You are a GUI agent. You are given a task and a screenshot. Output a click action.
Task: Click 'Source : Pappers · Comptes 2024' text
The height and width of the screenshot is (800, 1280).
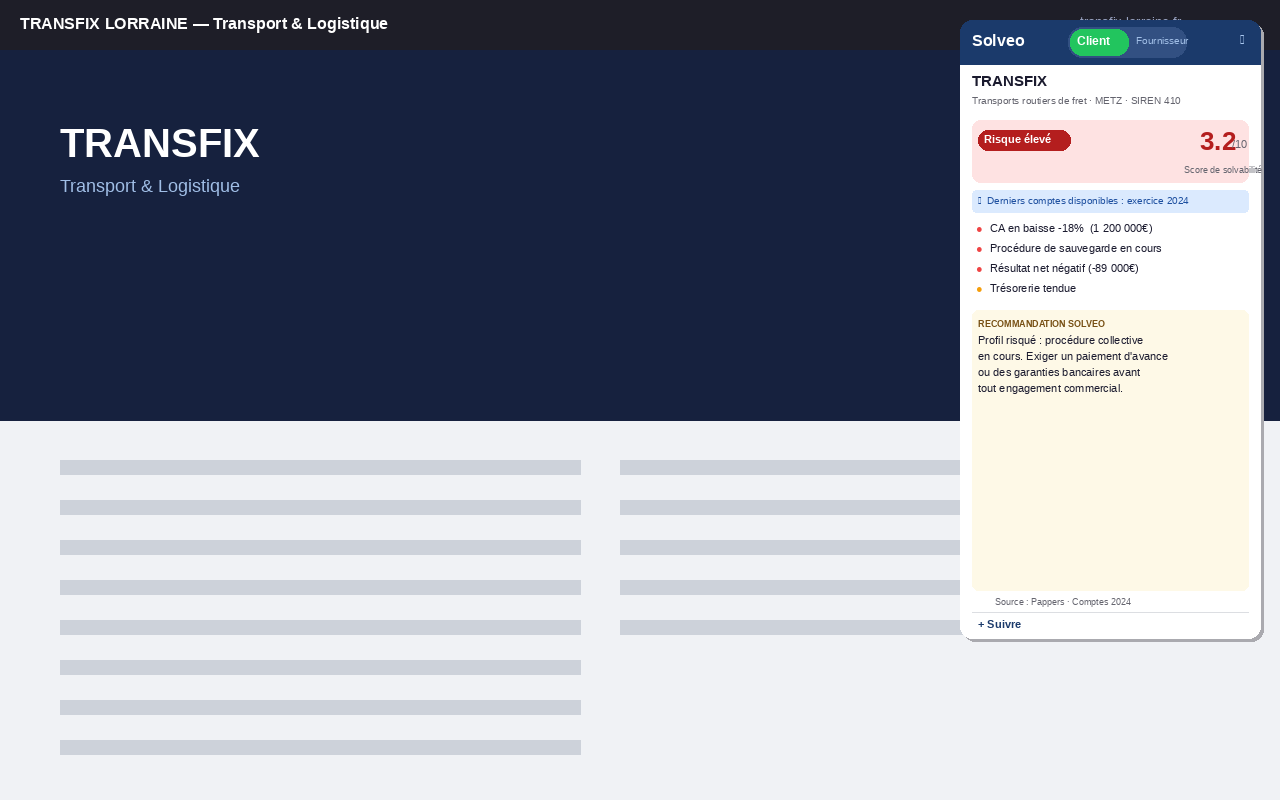pyautogui.click(x=1063, y=602)
